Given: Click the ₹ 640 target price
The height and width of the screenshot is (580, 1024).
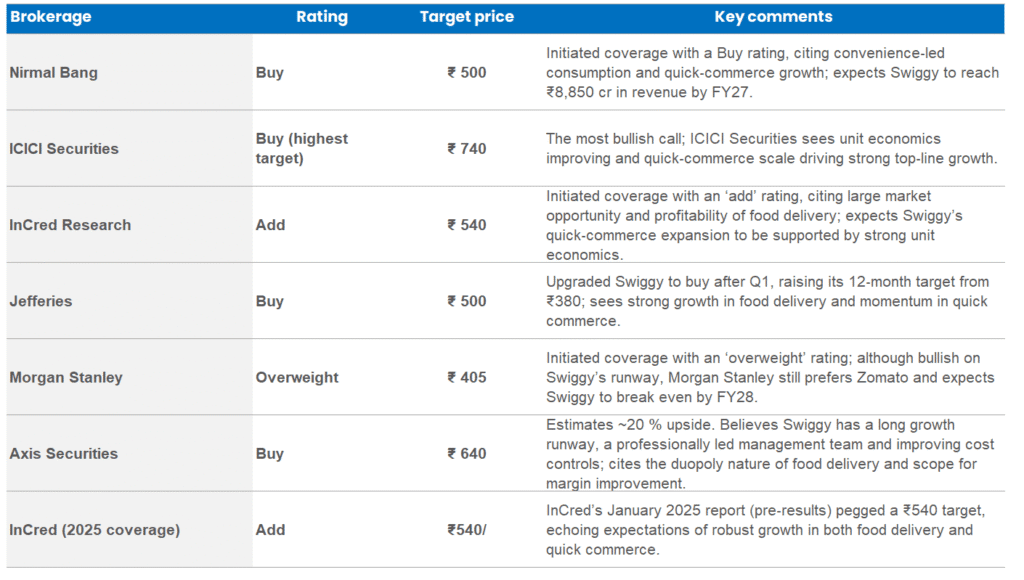Looking at the screenshot, I should click(467, 454).
